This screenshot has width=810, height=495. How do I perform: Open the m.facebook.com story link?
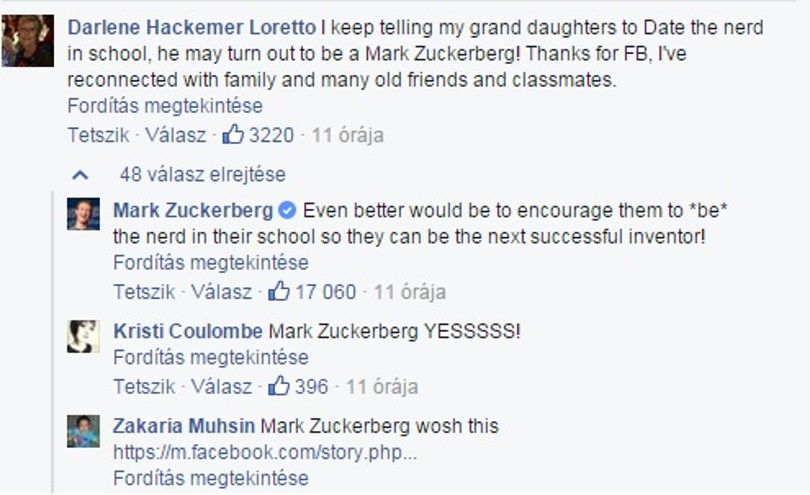[265, 452]
